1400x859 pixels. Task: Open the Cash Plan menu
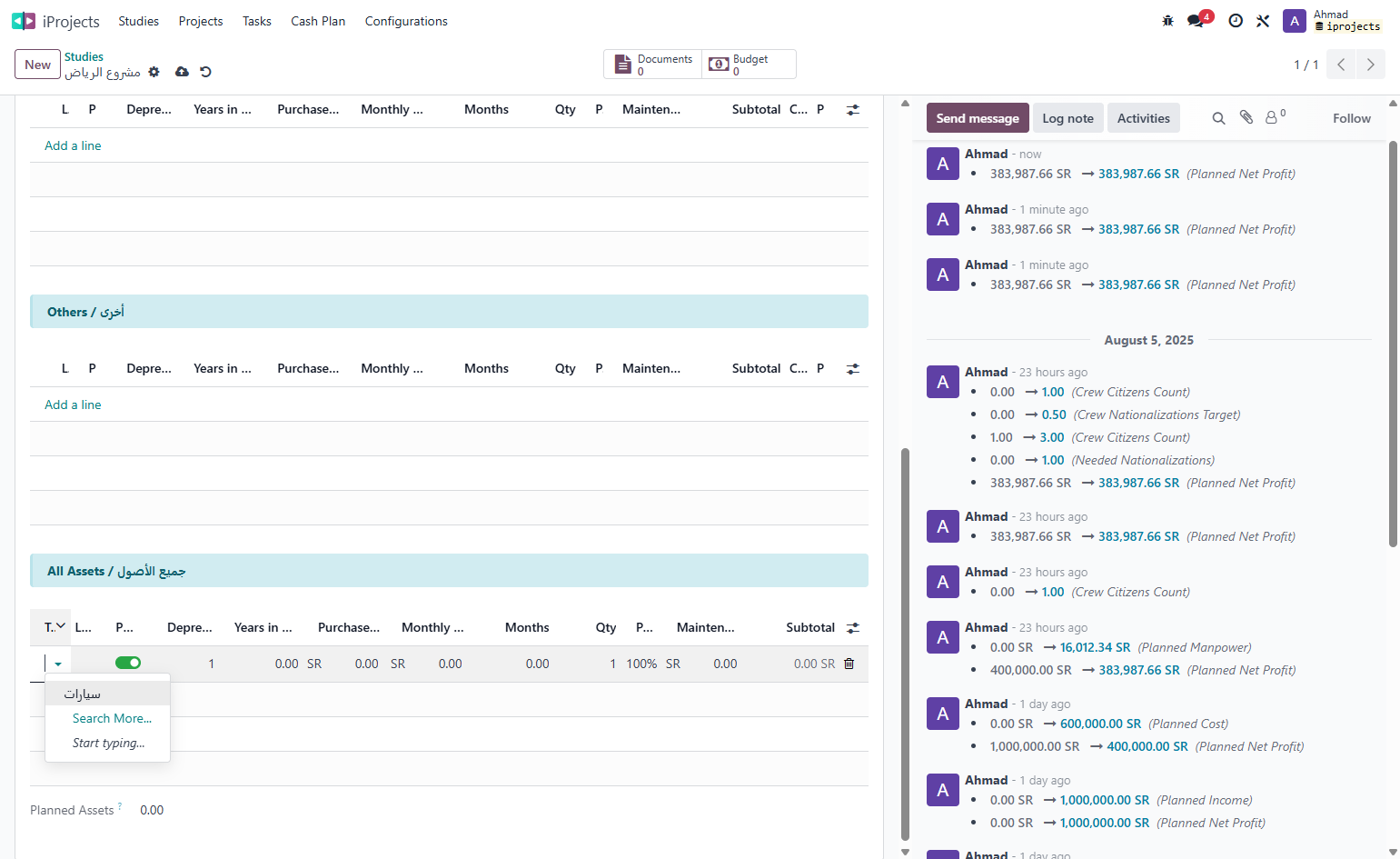click(x=318, y=21)
